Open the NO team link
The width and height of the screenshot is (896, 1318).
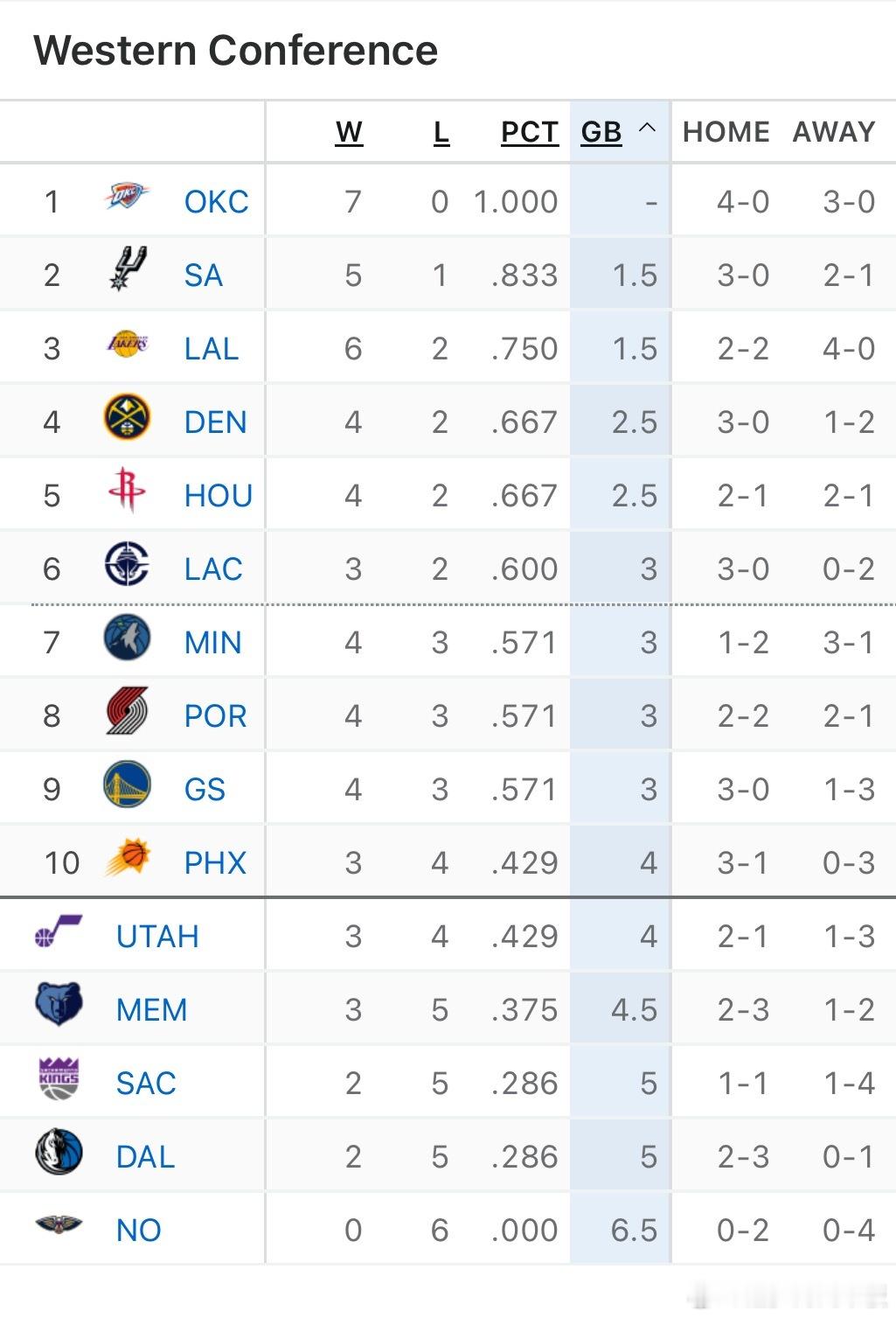[138, 1231]
